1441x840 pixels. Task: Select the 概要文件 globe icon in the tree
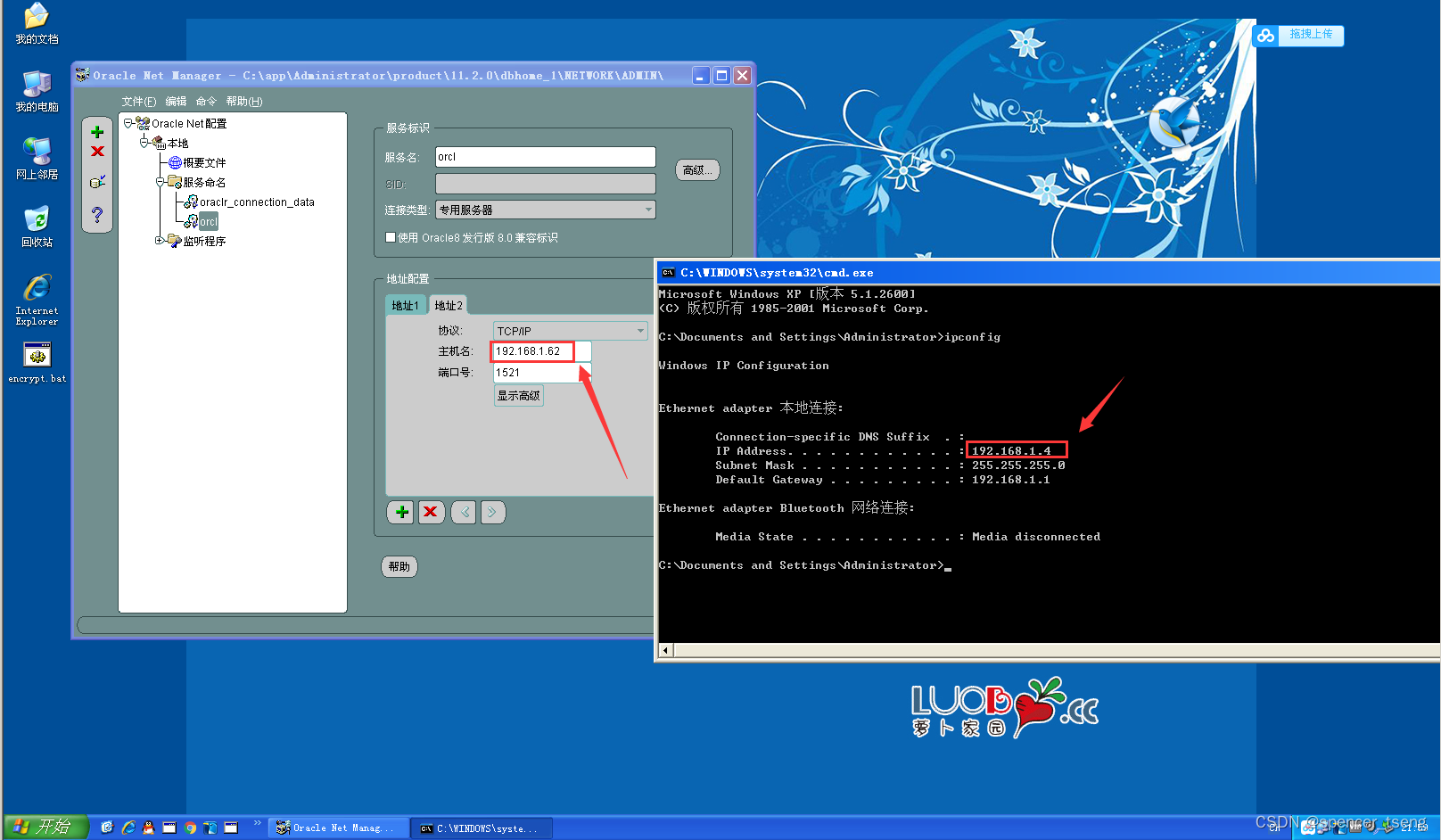tap(175, 162)
